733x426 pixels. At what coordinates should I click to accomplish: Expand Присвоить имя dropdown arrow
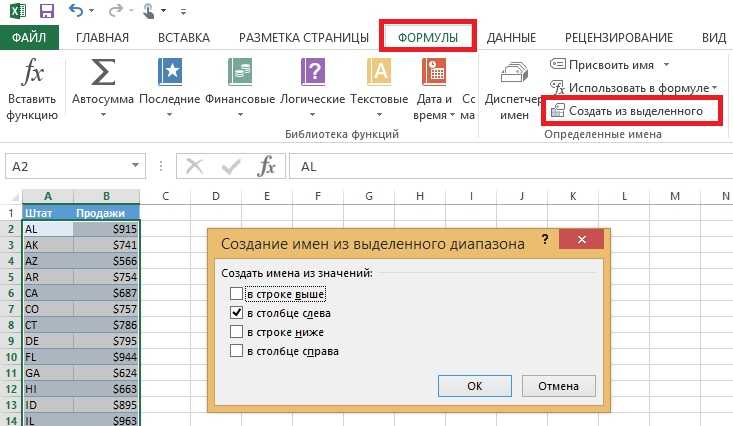667,65
